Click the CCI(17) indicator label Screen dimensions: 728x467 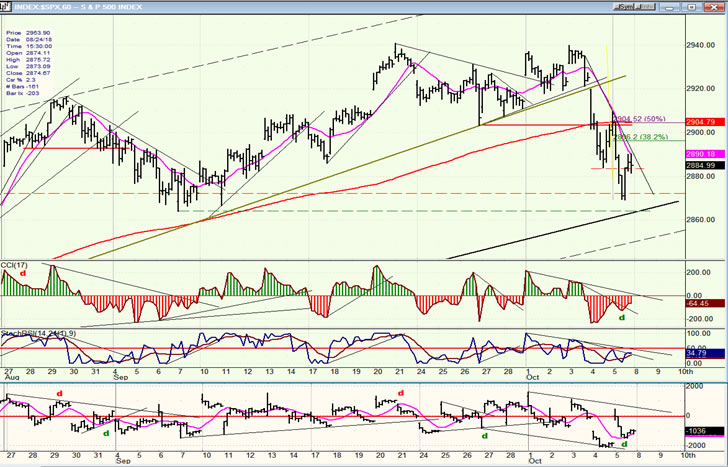[x=14, y=265]
